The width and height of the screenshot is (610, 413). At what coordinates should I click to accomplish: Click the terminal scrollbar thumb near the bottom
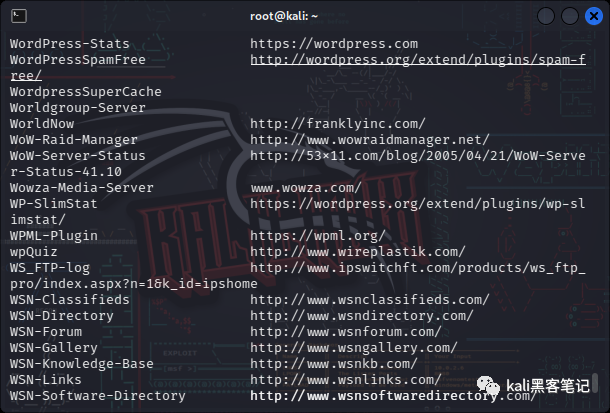(x=594, y=383)
